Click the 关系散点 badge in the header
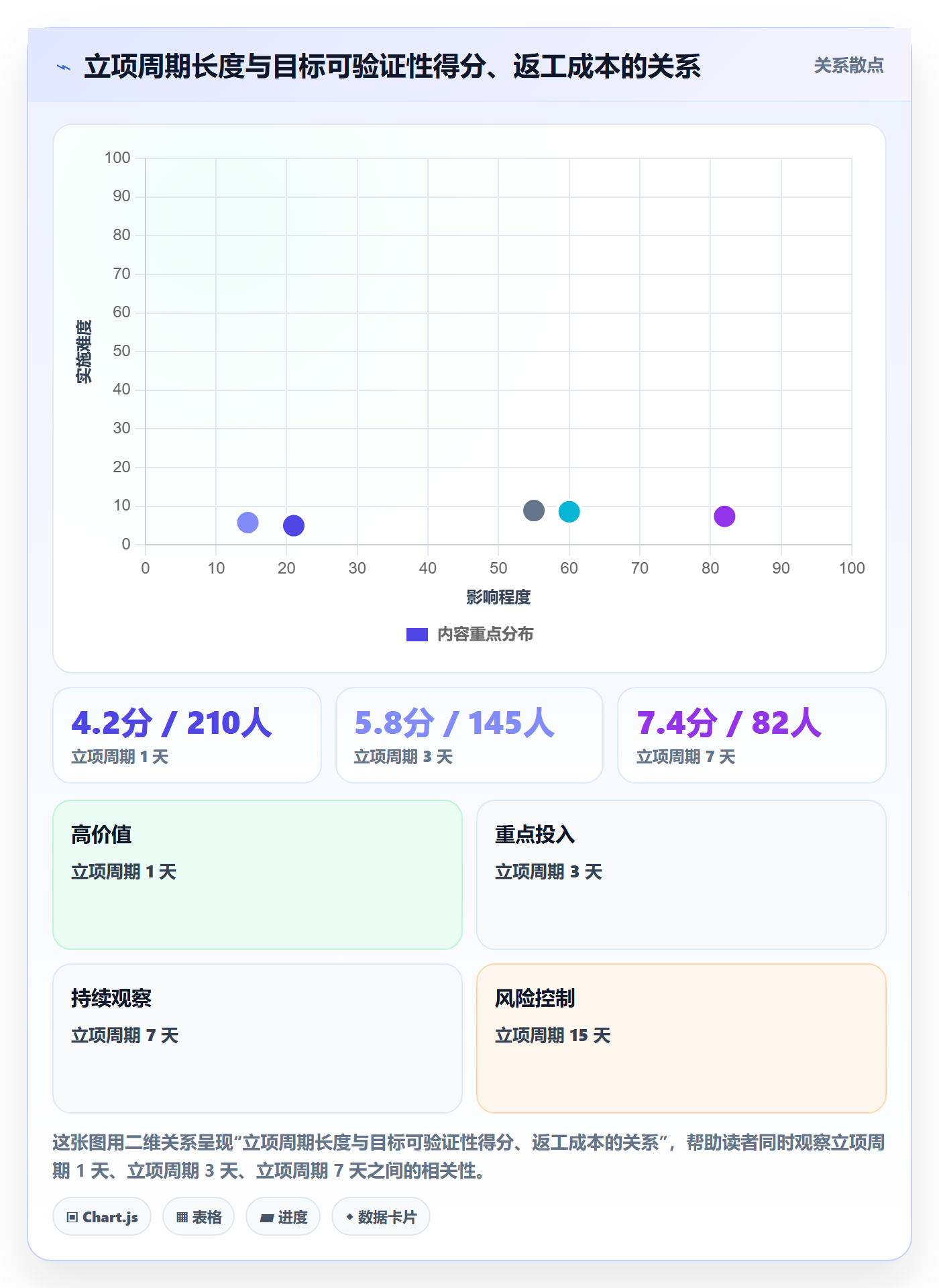Viewport: 939px width, 1288px height. tap(848, 66)
